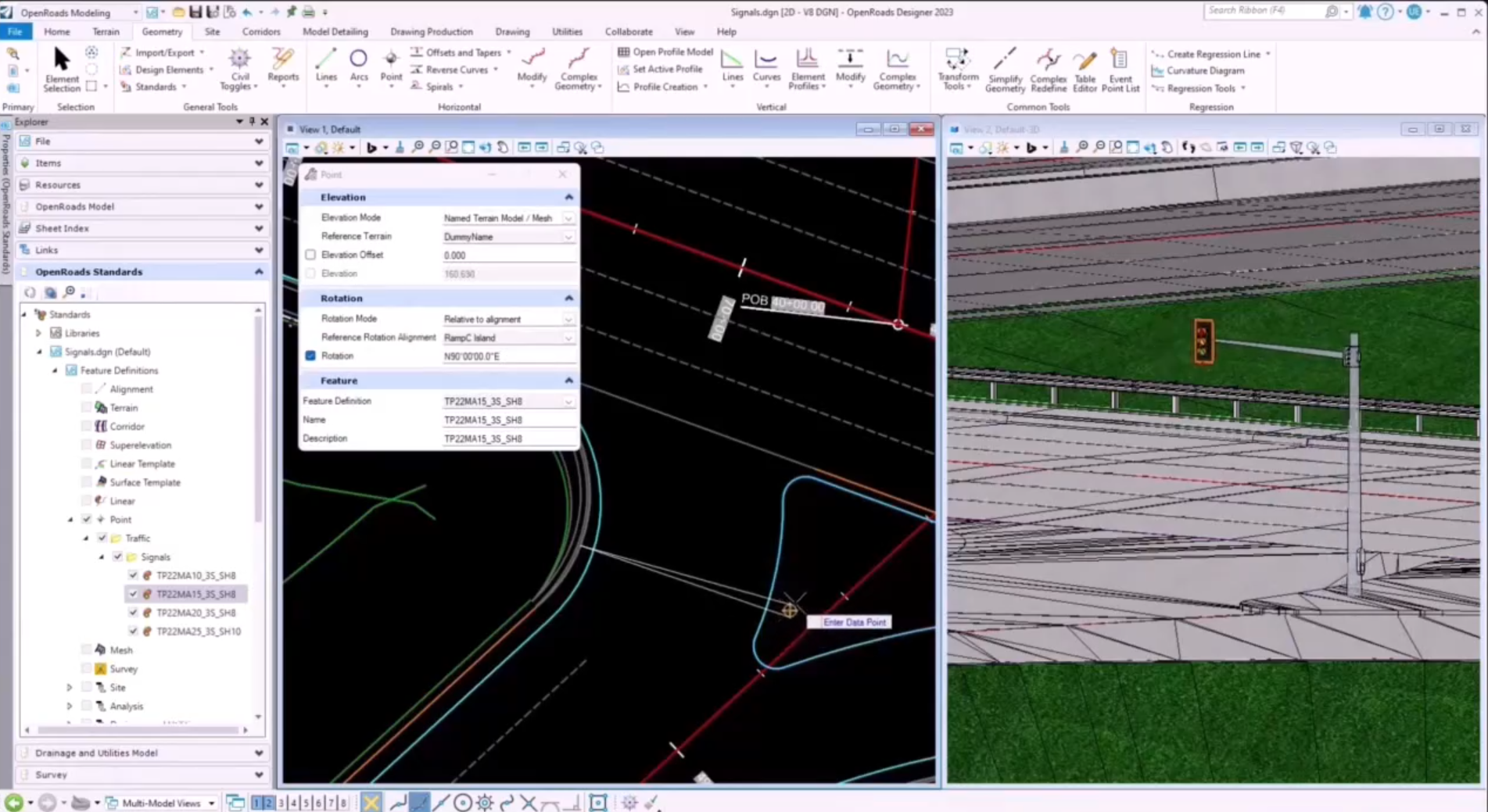
Task: Click the Elevation Offset value field
Action: (x=508, y=256)
